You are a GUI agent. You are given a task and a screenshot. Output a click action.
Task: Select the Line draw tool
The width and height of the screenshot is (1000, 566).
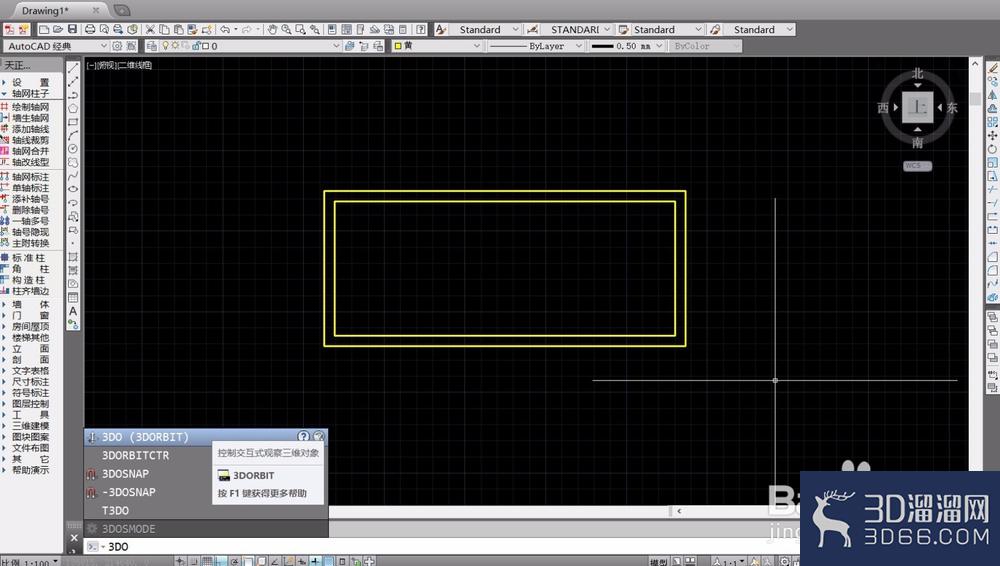click(73, 68)
